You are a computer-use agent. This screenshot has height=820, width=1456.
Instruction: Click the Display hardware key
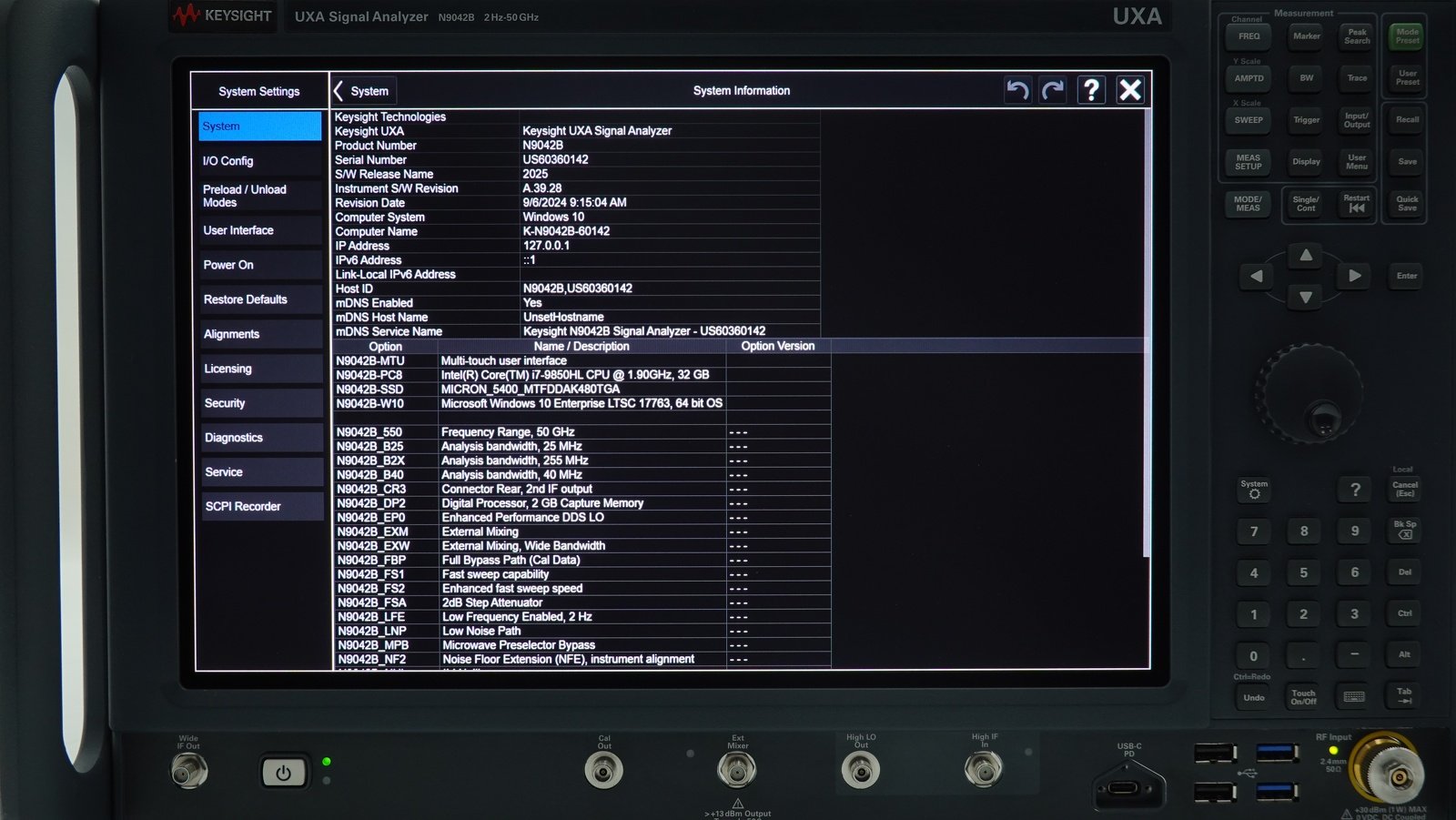click(x=1307, y=162)
